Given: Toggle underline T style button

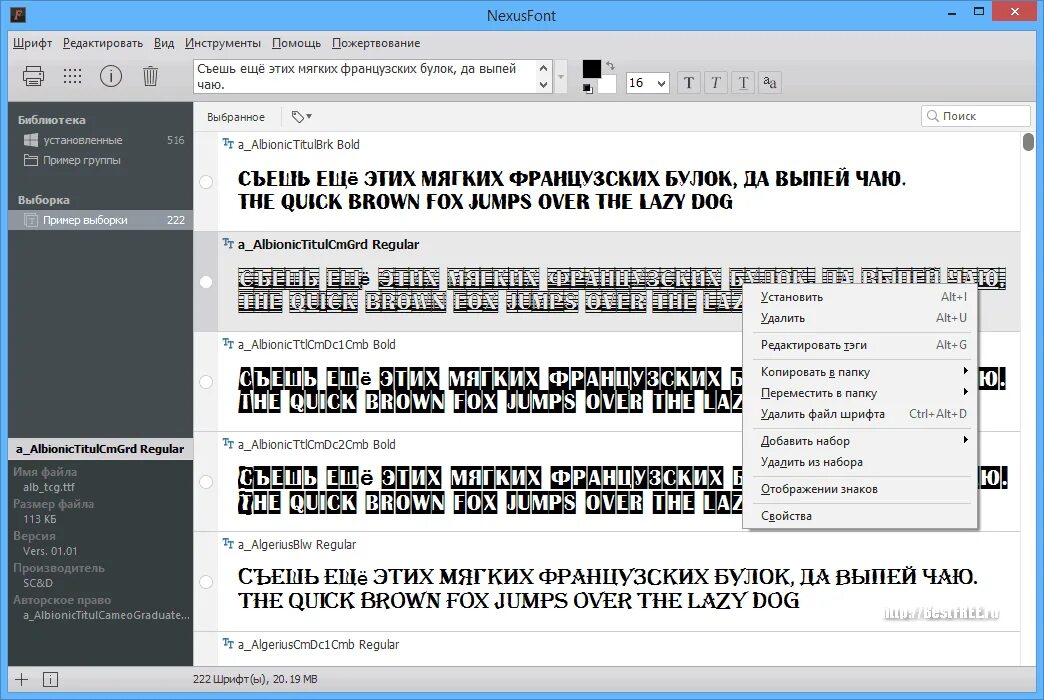Looking at the screenshot, I should [x=743, y=83].
